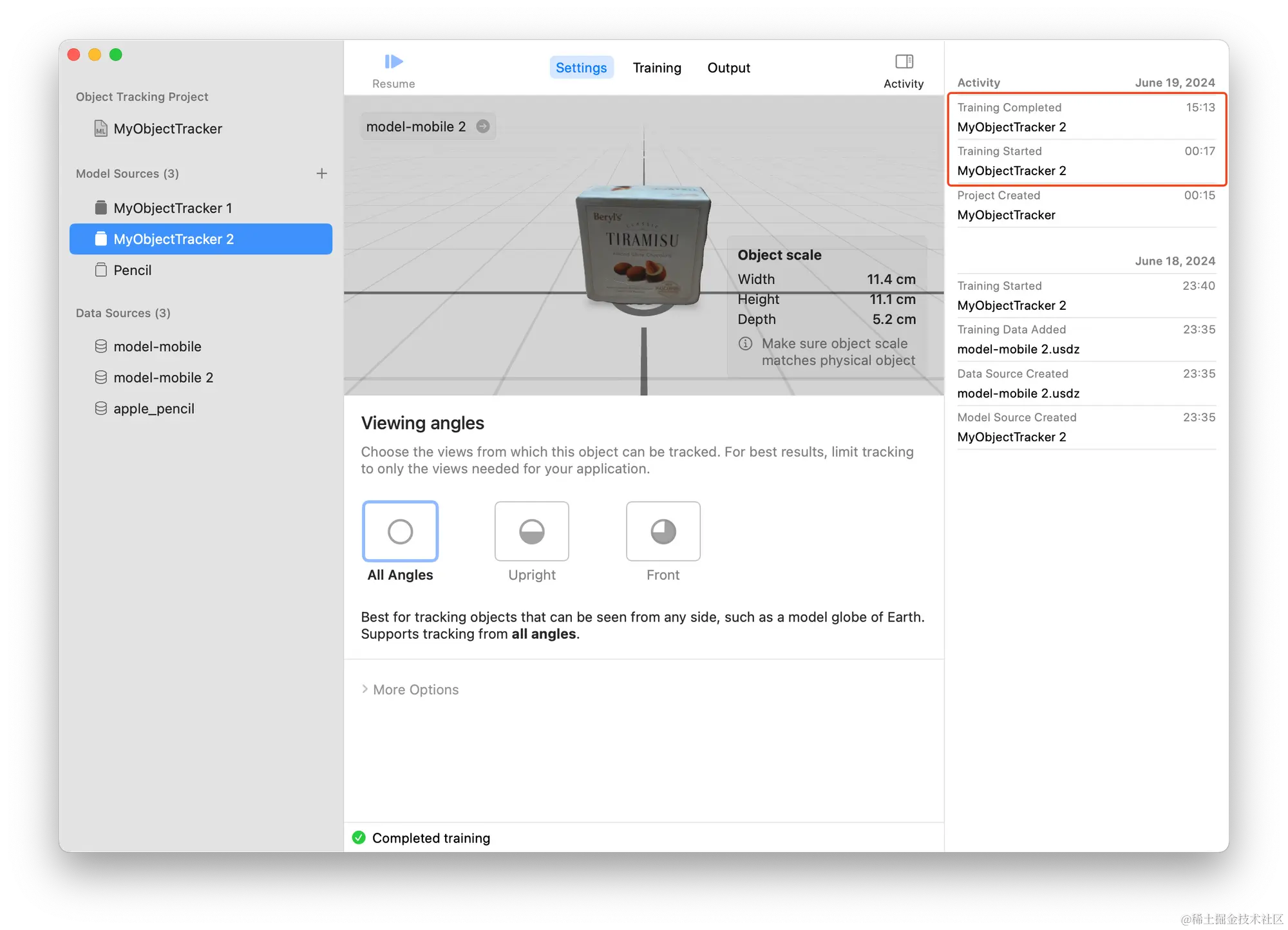Screen dimensions: 1288x930
Task: Click the yellow minimize window button
Action: (x=95, y=55)
